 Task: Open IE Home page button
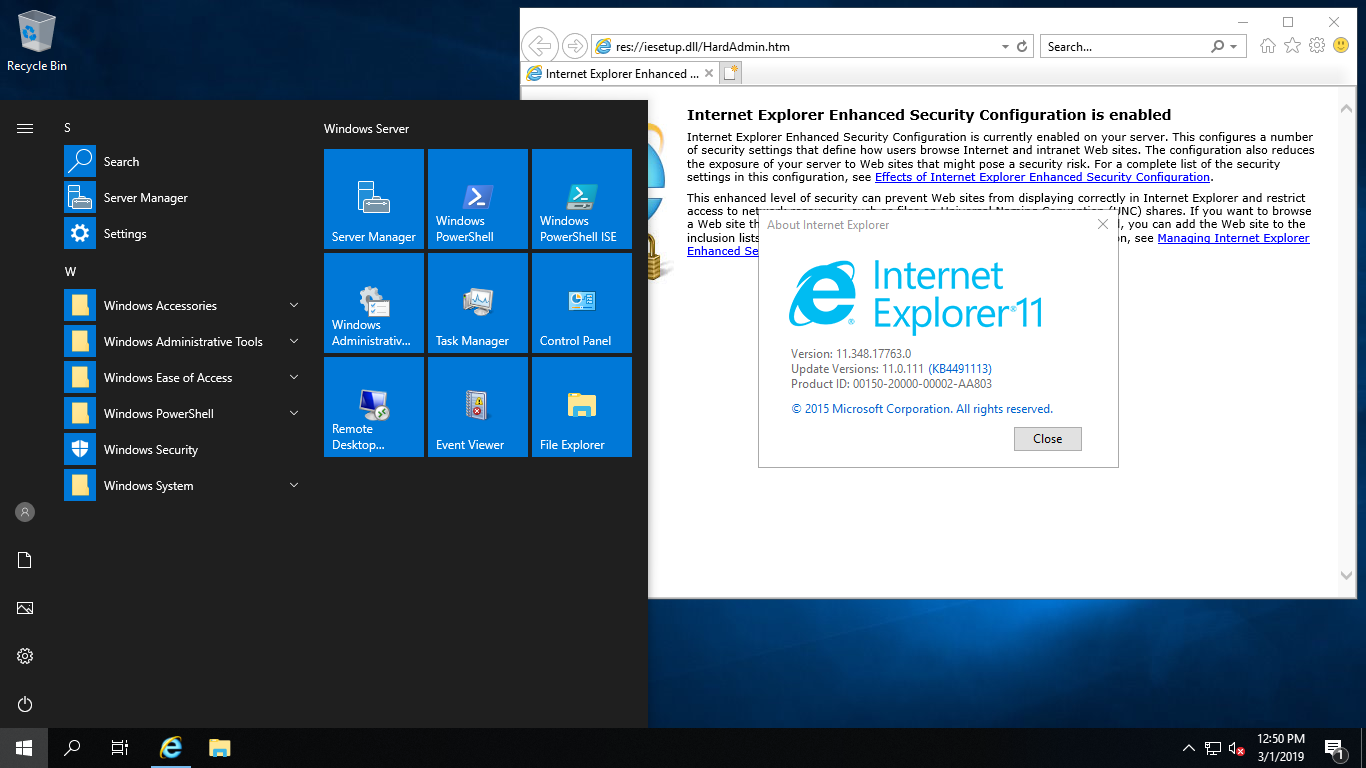1268,46
